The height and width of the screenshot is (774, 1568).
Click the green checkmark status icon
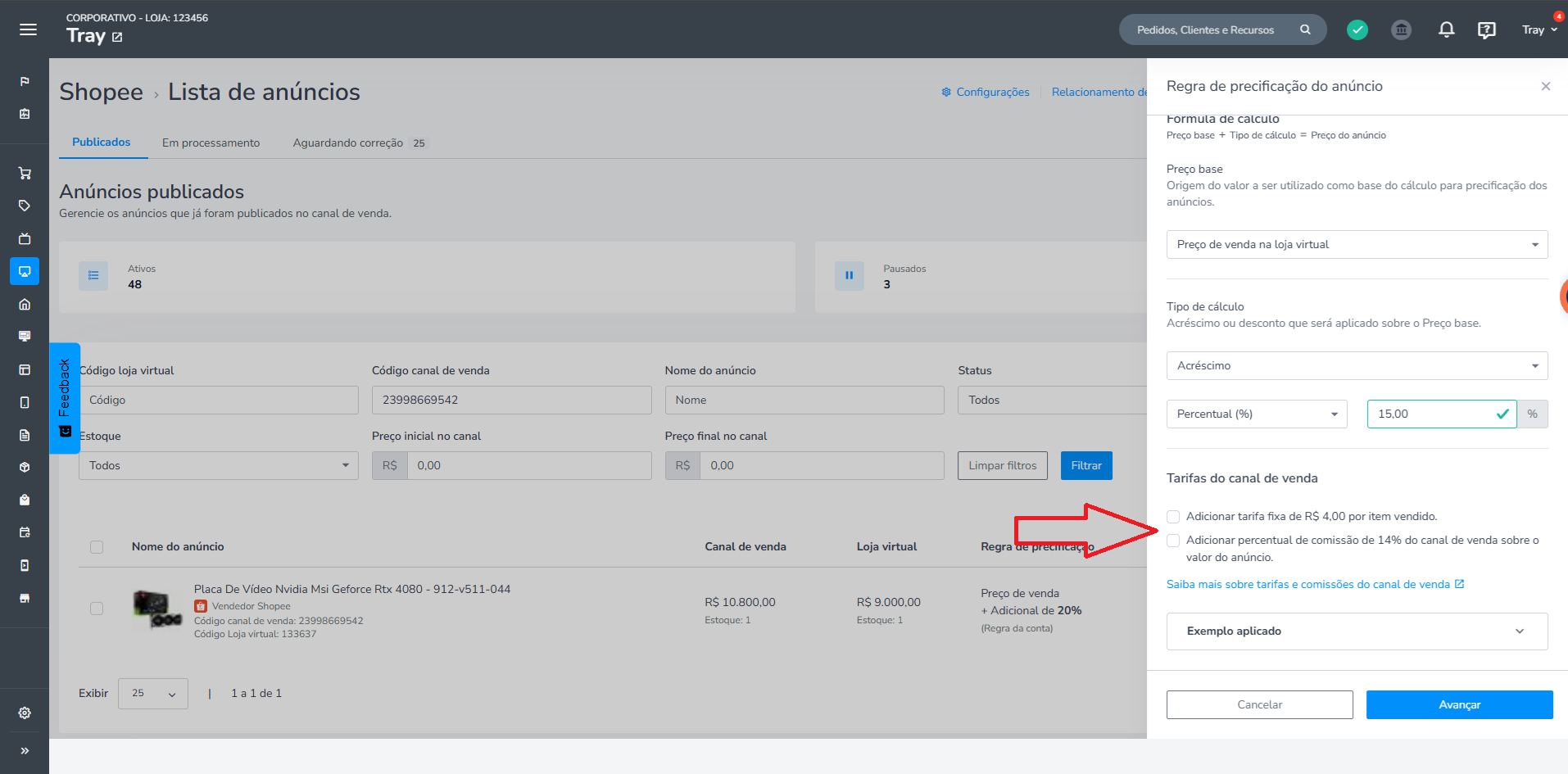point(1357,29)
